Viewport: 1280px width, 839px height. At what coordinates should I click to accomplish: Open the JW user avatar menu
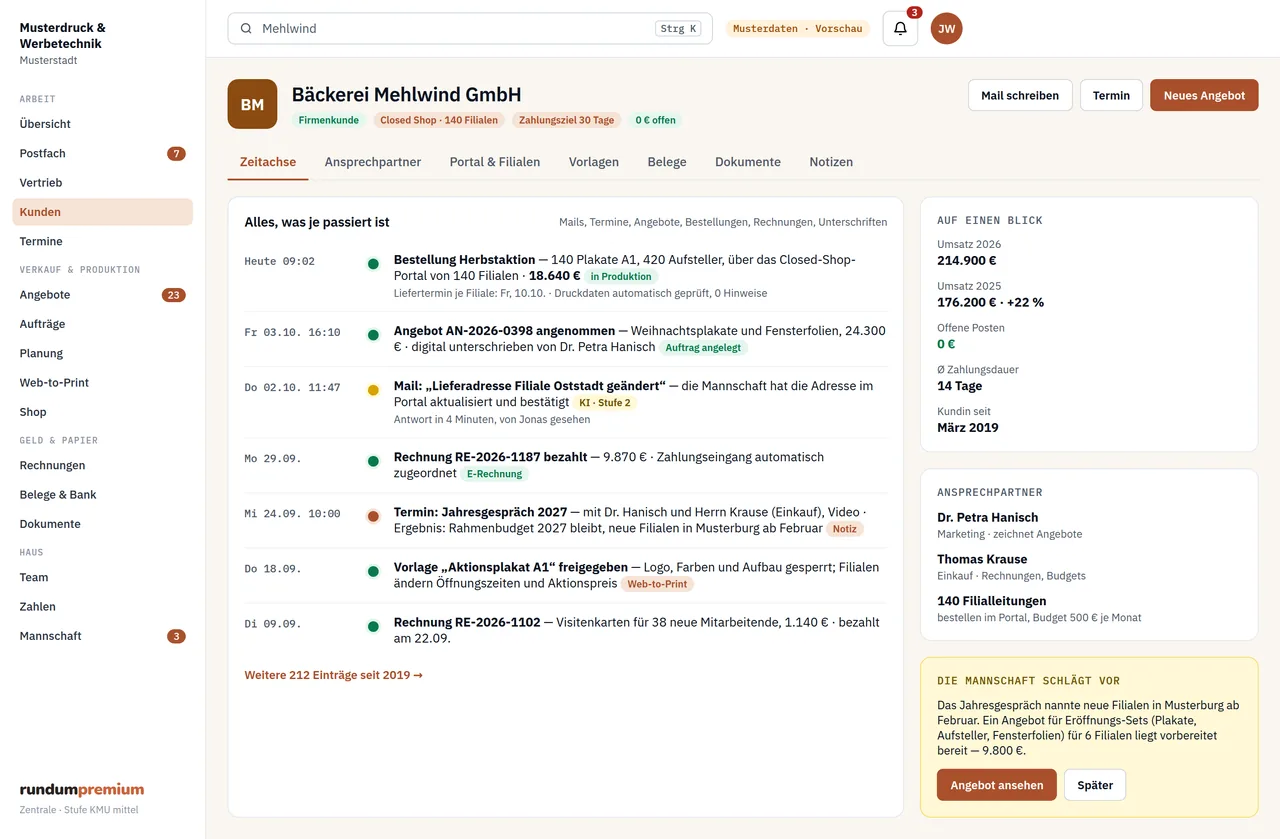(946, 28)
